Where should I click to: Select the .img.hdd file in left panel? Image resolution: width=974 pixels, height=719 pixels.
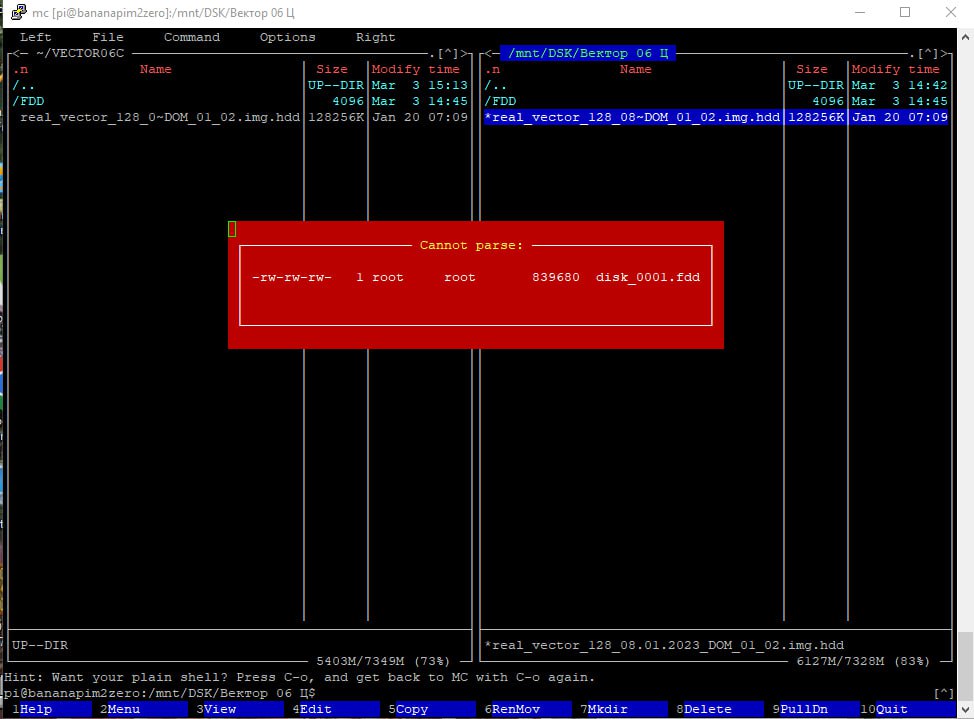coord(160,117)
